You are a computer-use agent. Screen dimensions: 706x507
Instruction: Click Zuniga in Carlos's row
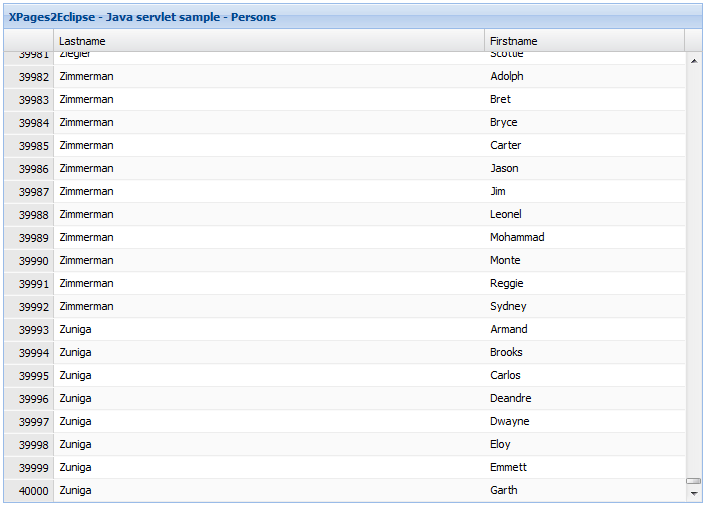click(75, 376)
